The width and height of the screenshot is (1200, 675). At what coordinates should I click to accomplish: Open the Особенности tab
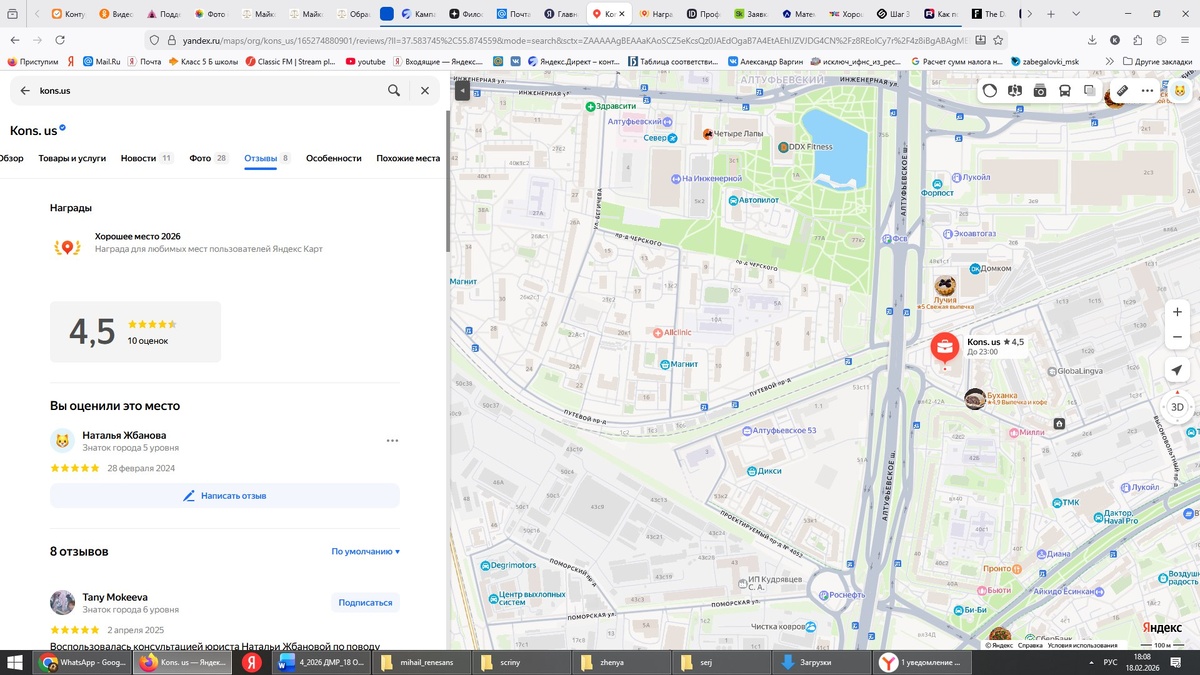pyautogui.click(x=333, y=158)
